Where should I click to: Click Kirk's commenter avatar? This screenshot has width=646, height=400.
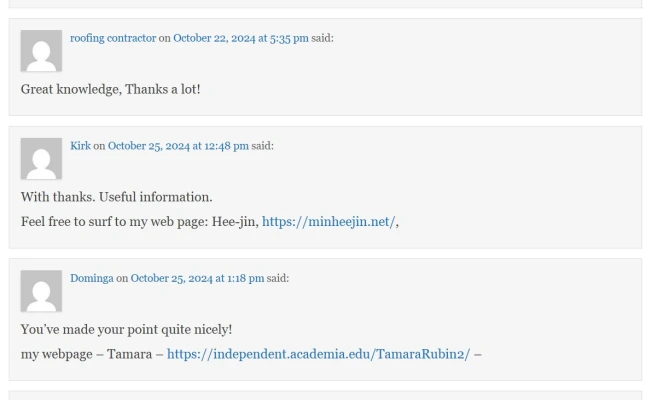[41, 159]
